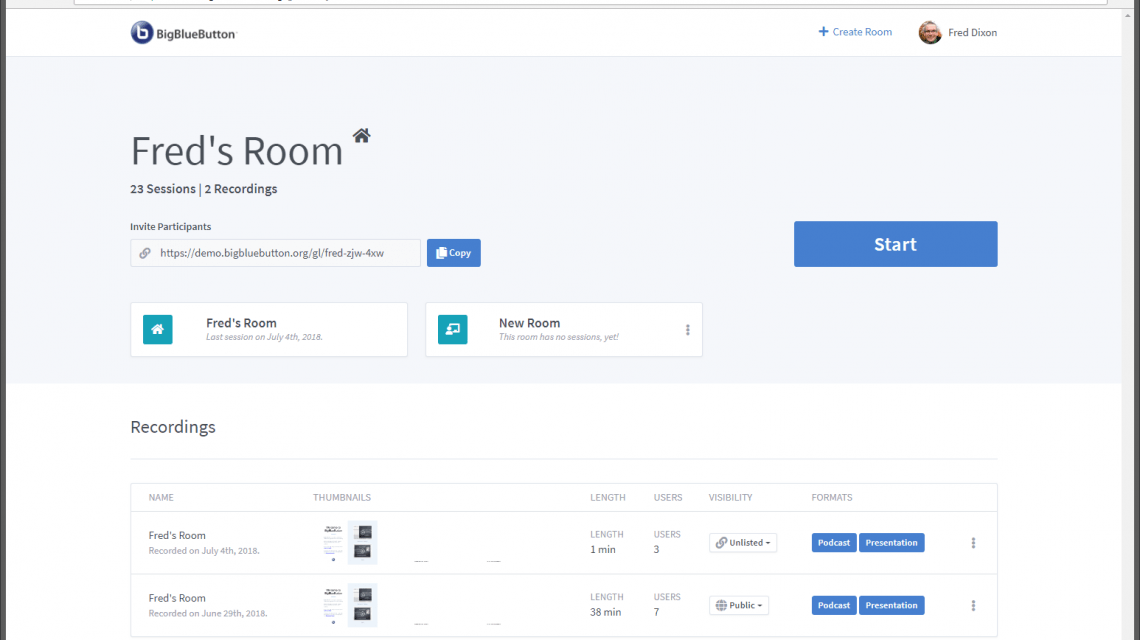Click the NAME column header
The height and width of the screenshot is (640, 1140).
[161, 497]
